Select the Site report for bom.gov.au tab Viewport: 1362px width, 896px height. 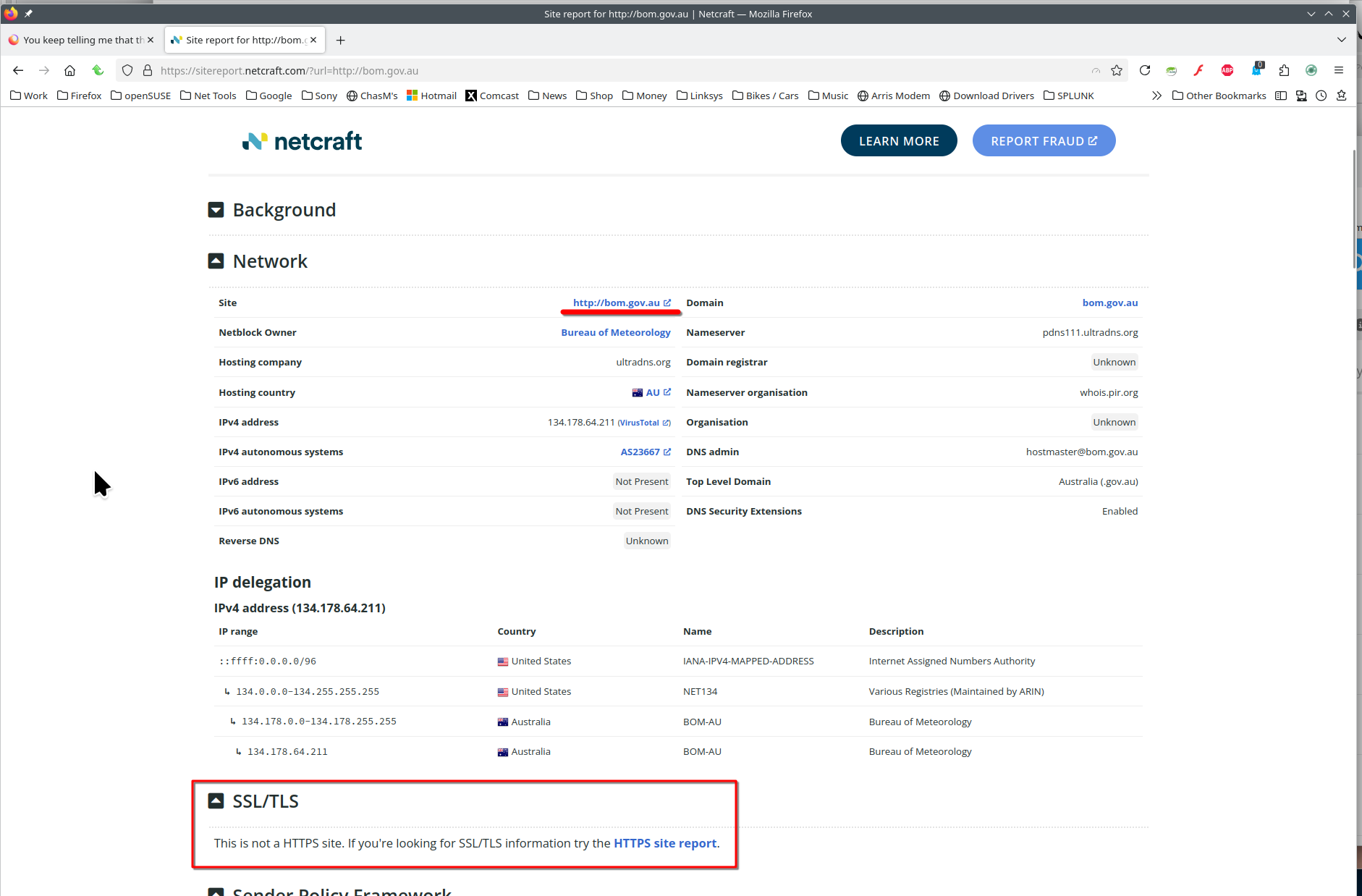(x=245, y=40)
